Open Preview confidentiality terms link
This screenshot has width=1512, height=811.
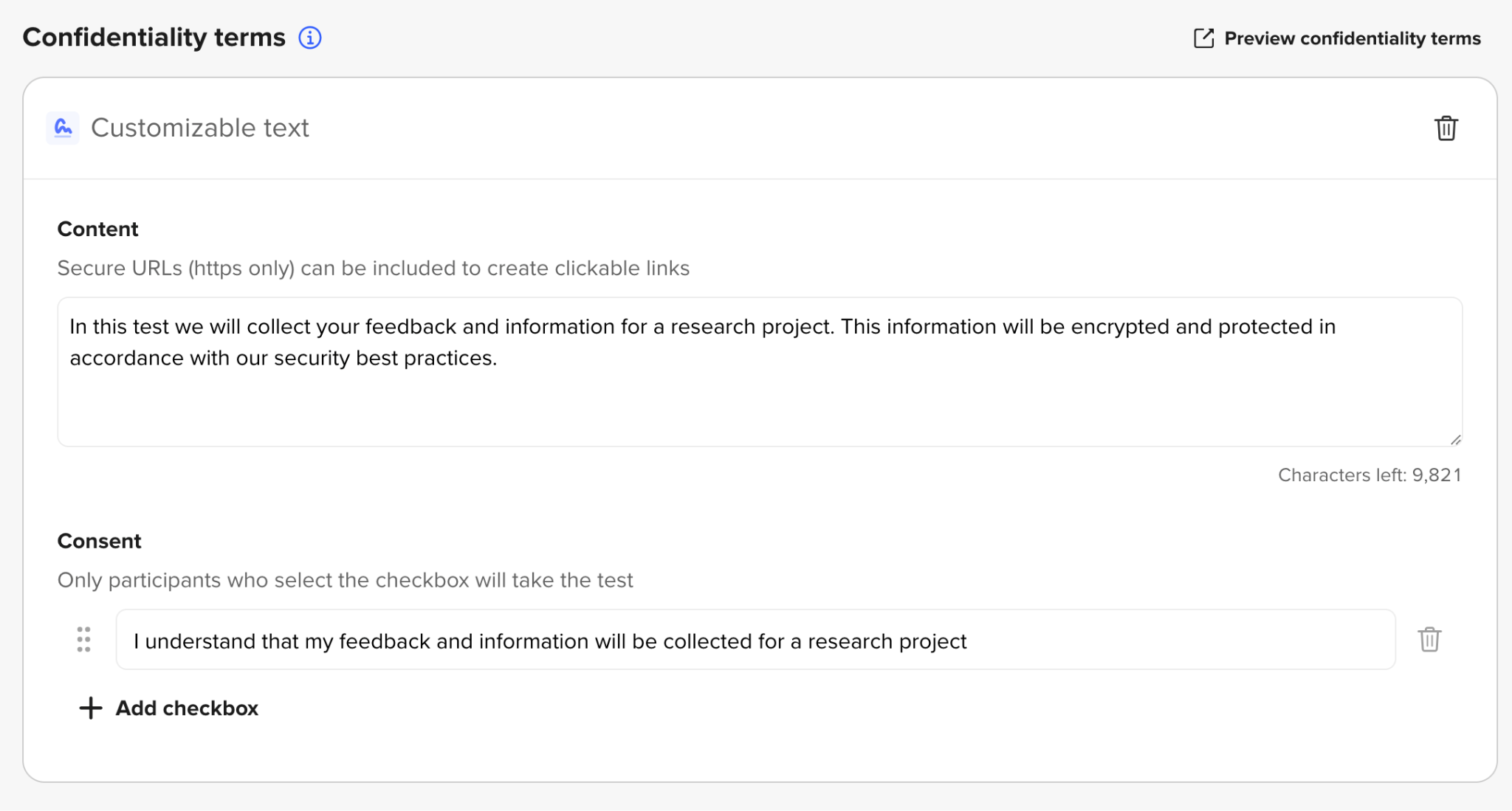pos(1352,38)
